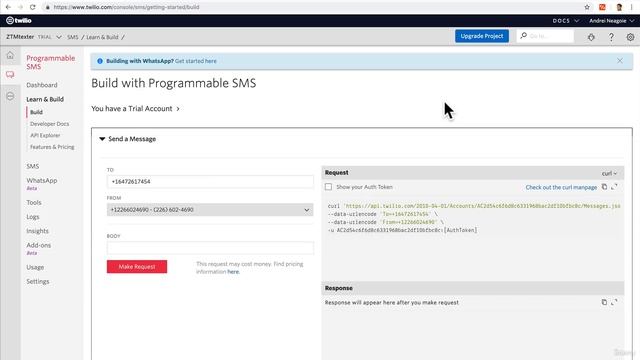Click the browser forward arrow
This screenshot has width=640, height=360.
point(20,7)
